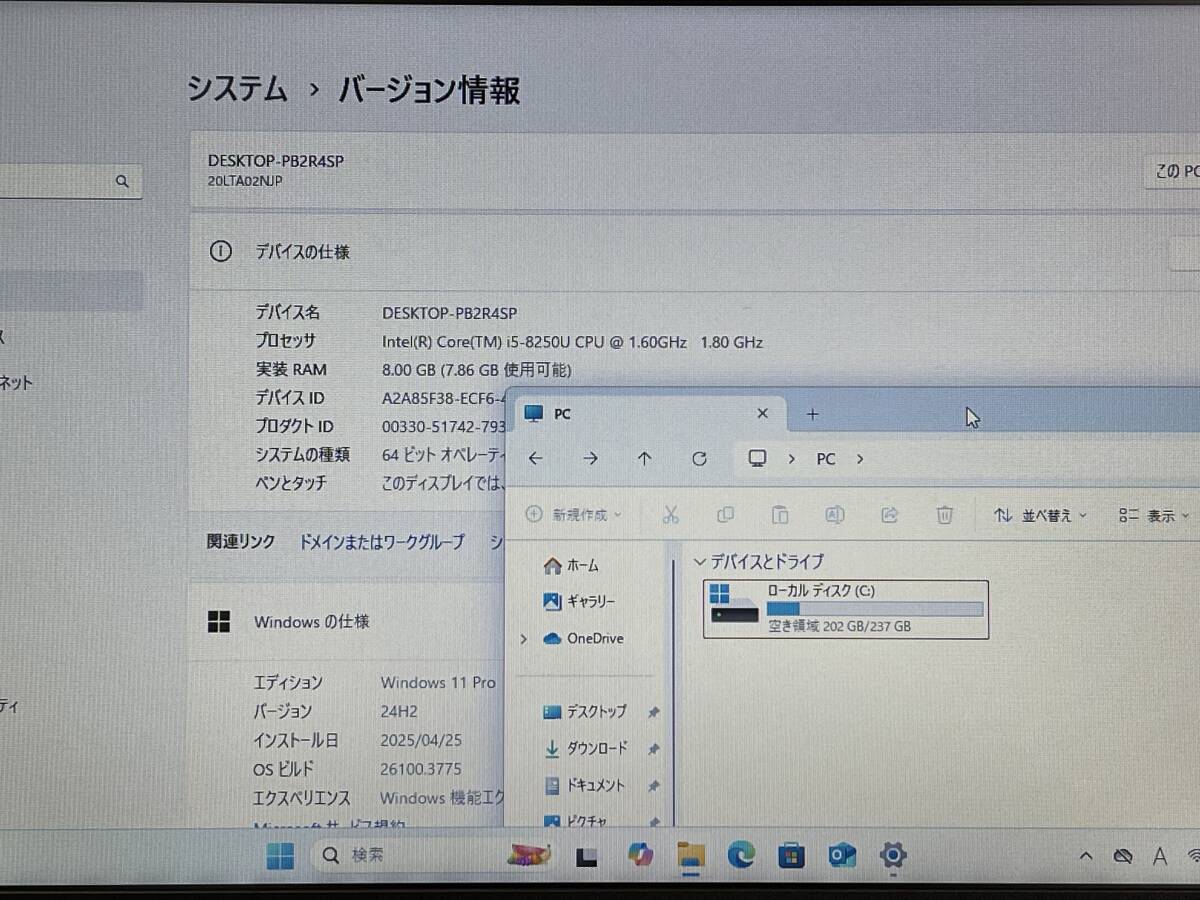Open ドキュメント quick access folder
This screenshot has width=1200, height=900.
click(x=585, y=785)
